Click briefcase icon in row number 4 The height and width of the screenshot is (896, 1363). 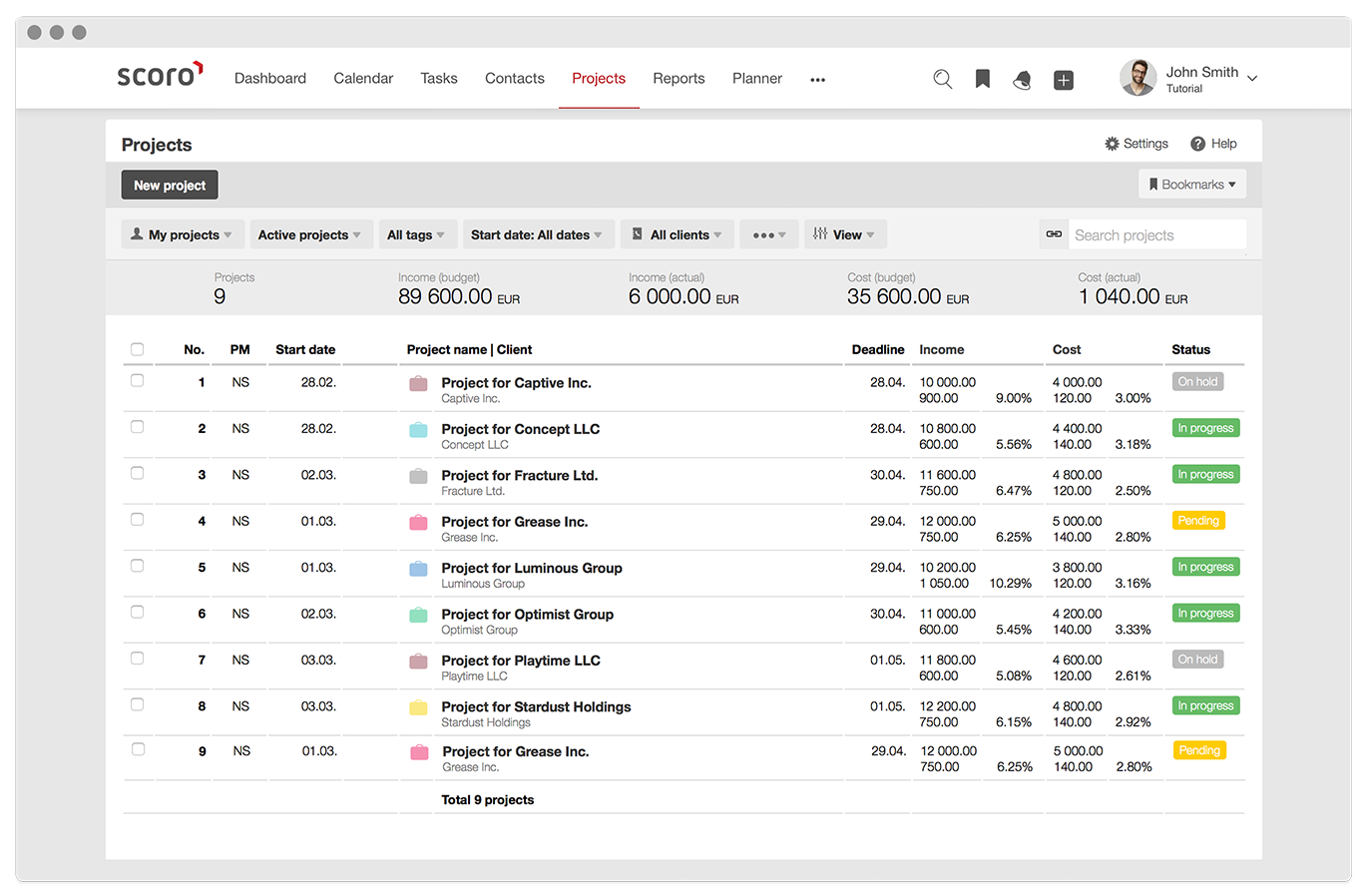(x=418, y=523)
